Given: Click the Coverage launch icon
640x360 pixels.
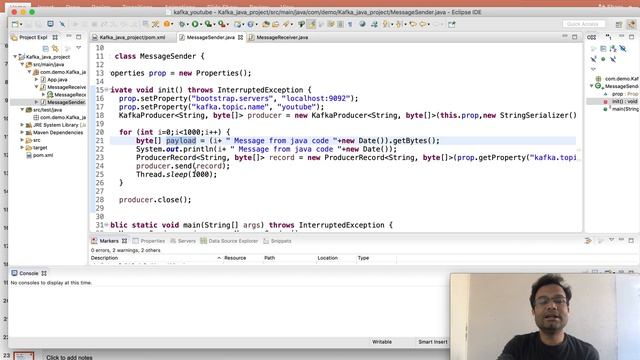Looking at the screenshot, I should coord(208,24).
